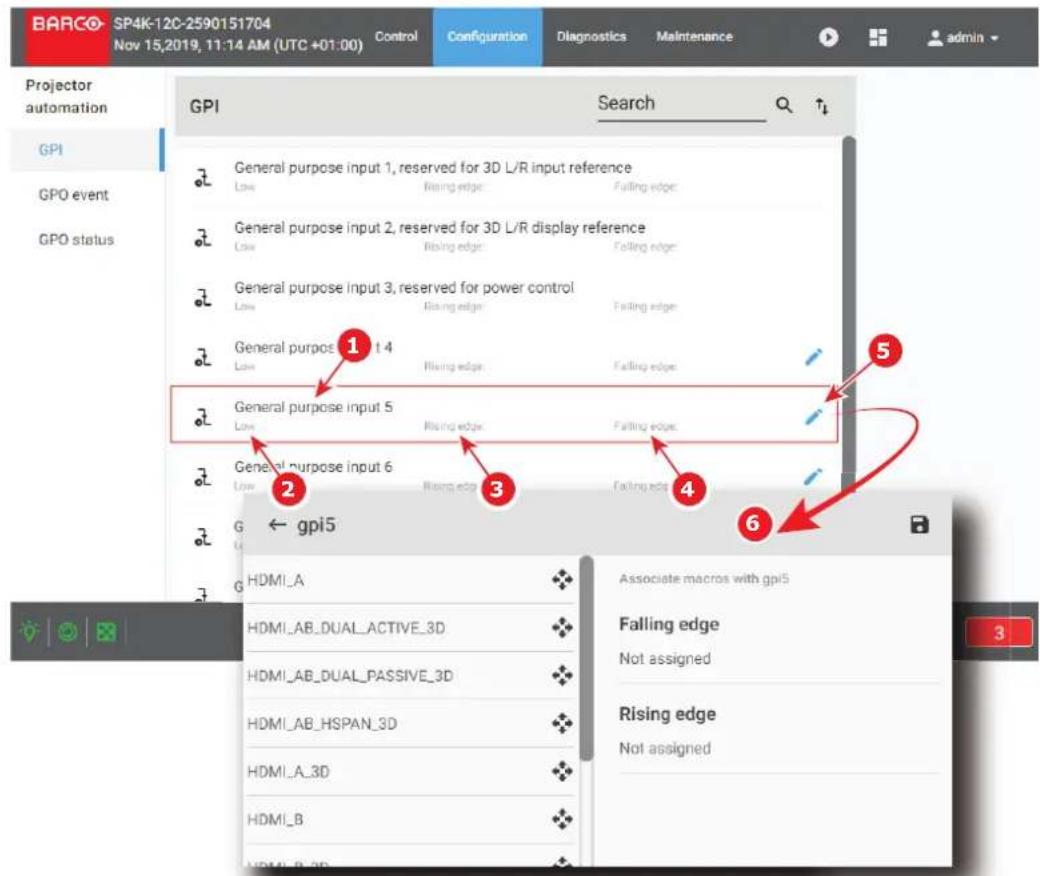Click the move handle for HDMI_B
This screenshot has width=1040, height=876.
coord(562,820)
